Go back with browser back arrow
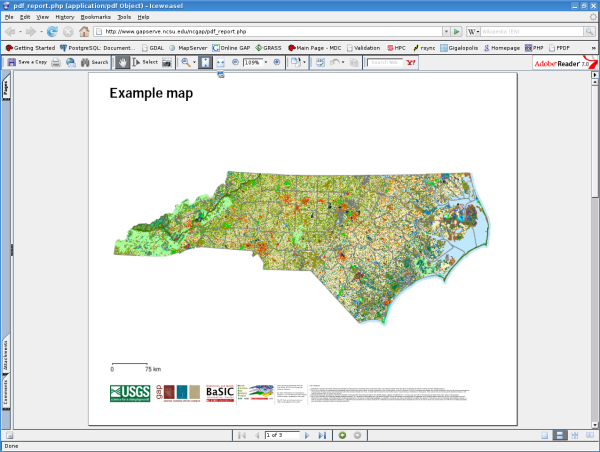 tap(10, 32)
